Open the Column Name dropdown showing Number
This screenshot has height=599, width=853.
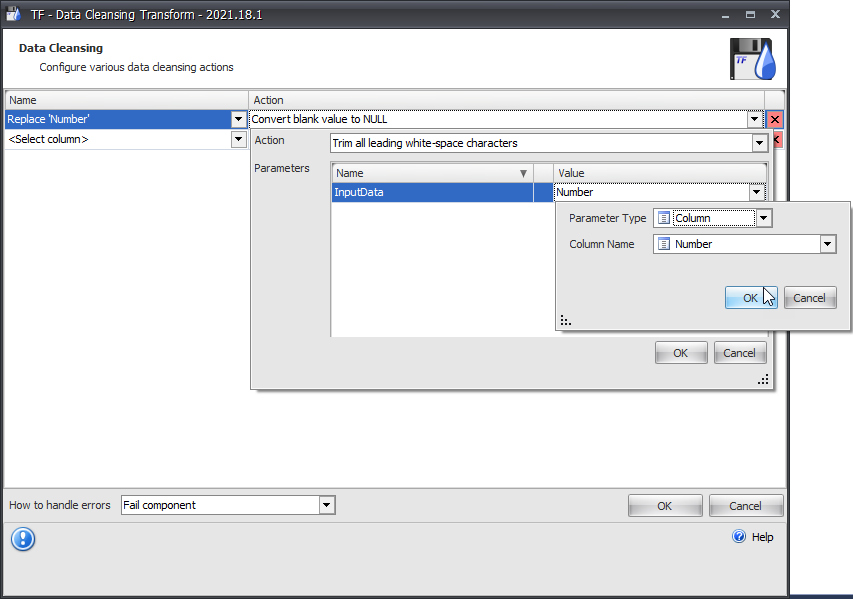pos(827,243)
